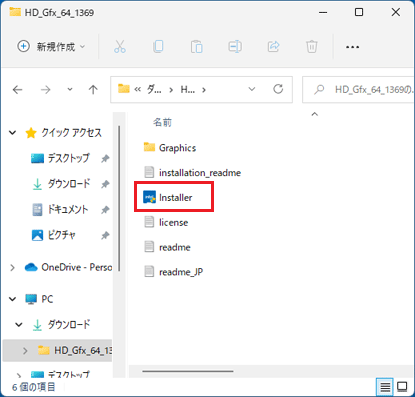Click the Graphics folder icon

[149, 147]
